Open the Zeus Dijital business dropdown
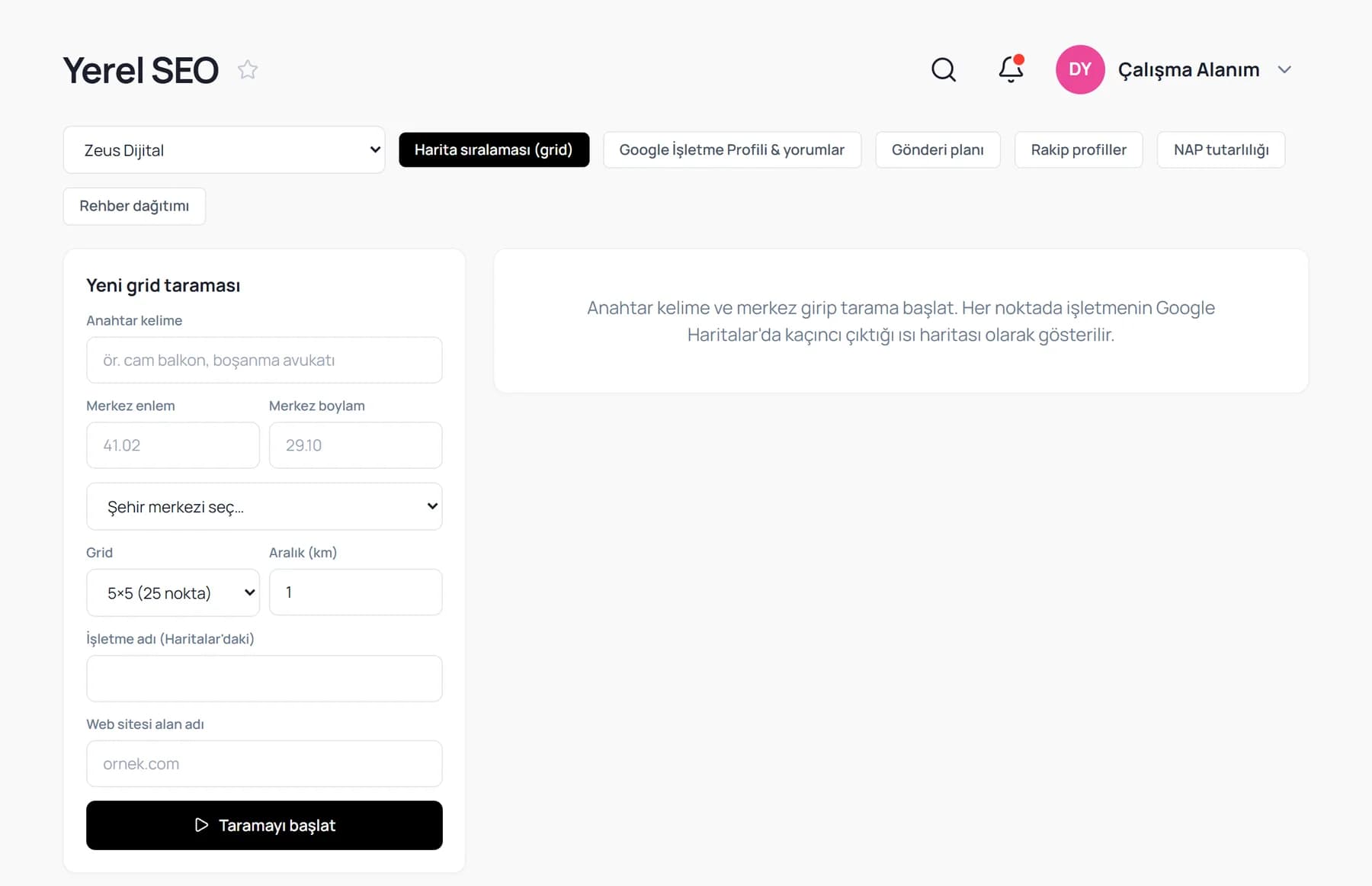1372x886 pixels. pyautogui.click(x=224, y=149)
